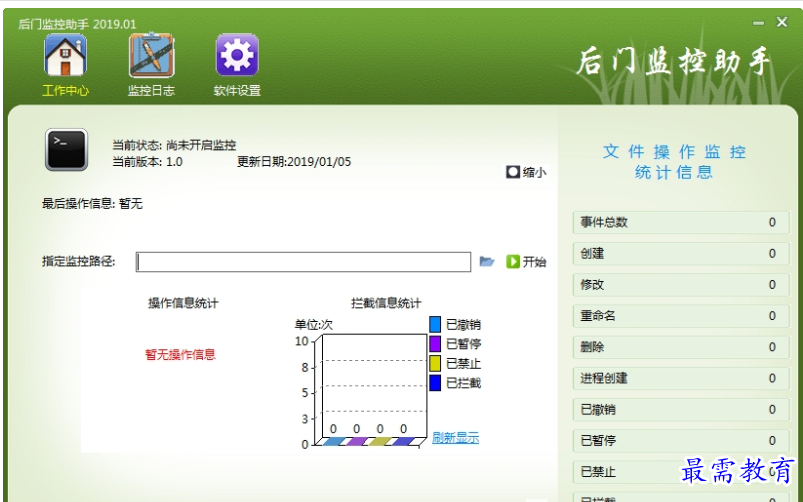Click inside the 指定监控路径 input field
Screen dimensions: 803x502
pos(303,262)
